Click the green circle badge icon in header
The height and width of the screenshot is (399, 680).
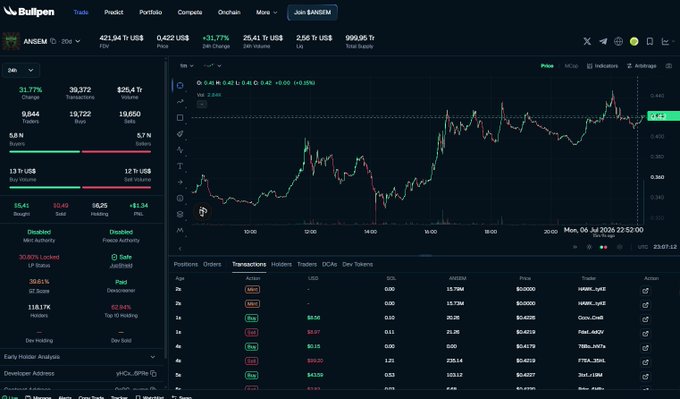pos(634,41)
